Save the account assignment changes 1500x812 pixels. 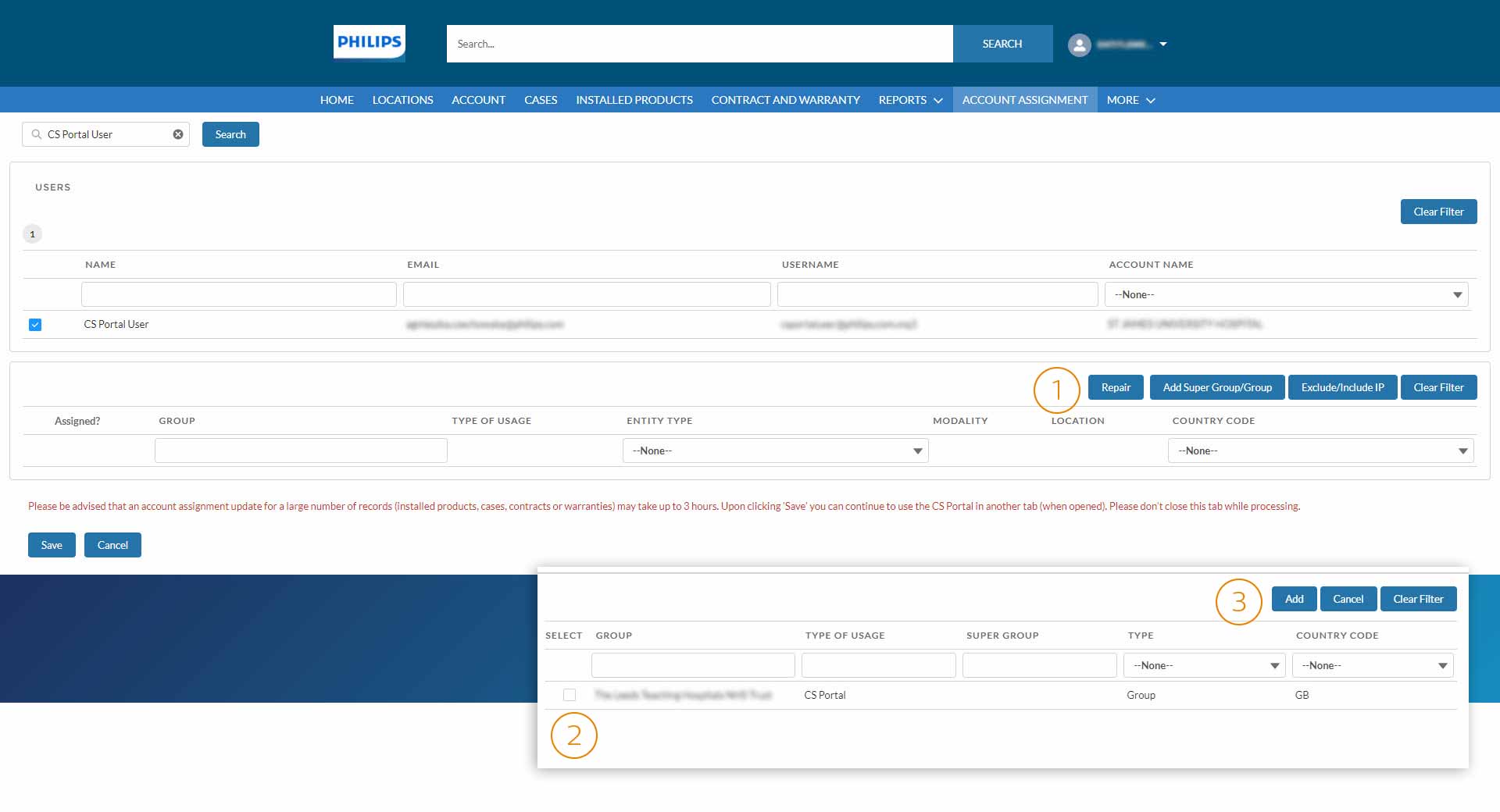(x=52, y=545)
